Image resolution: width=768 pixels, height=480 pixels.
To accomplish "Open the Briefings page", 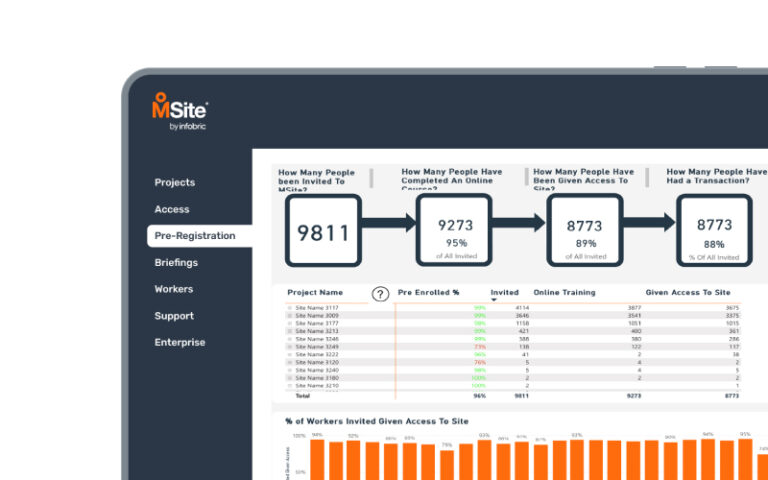I will [176, 262].
